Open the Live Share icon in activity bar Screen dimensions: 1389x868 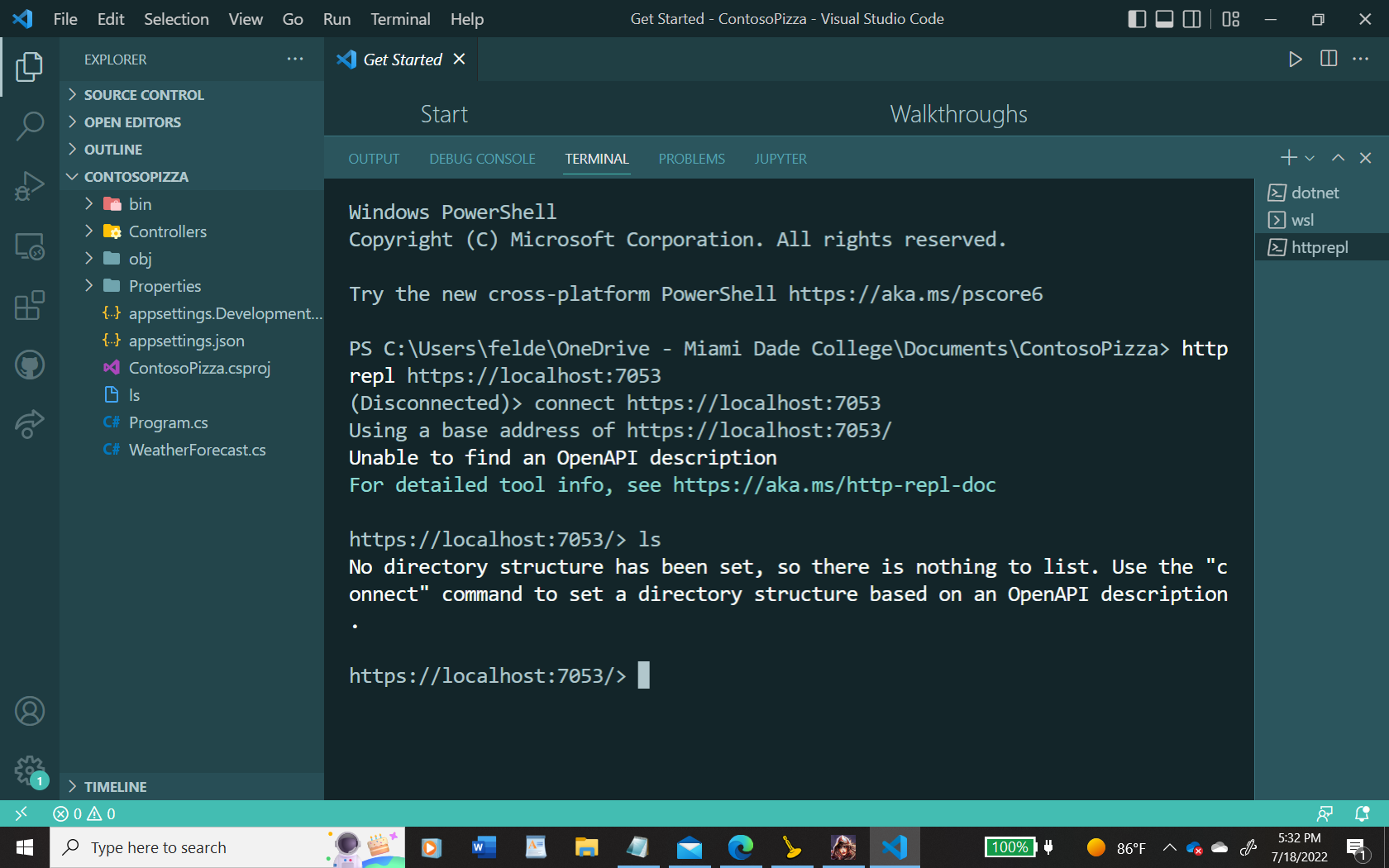[30, 424]
